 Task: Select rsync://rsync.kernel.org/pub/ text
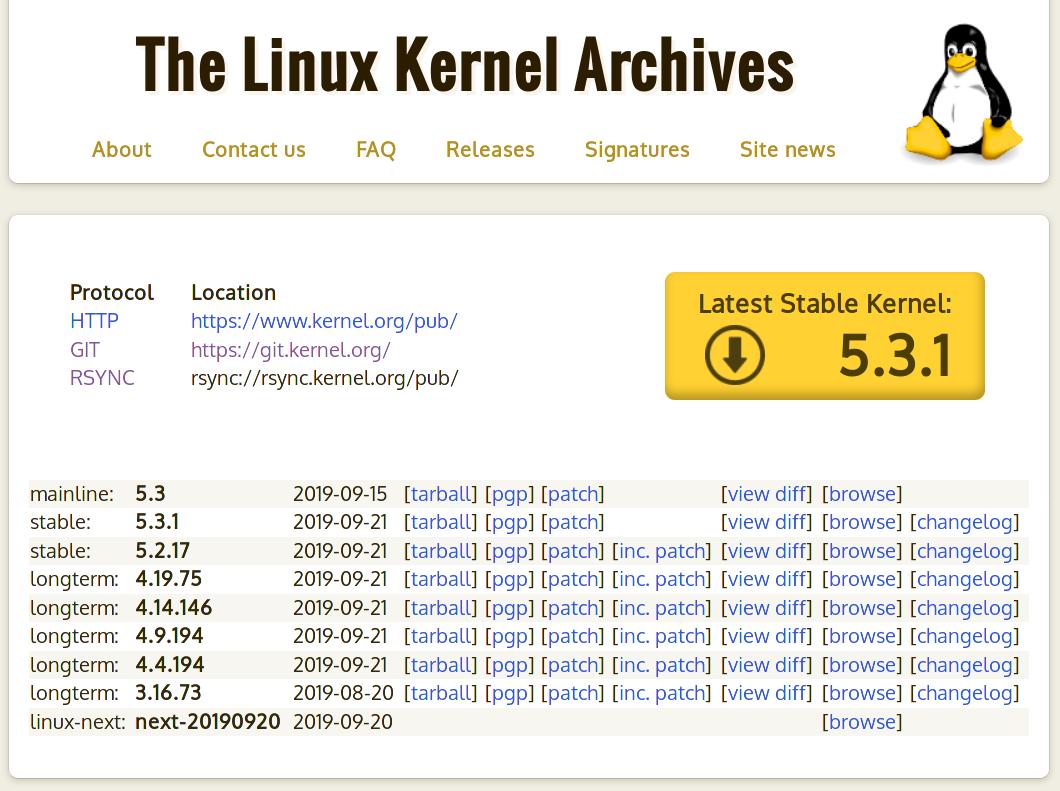[x=324, y=377]
